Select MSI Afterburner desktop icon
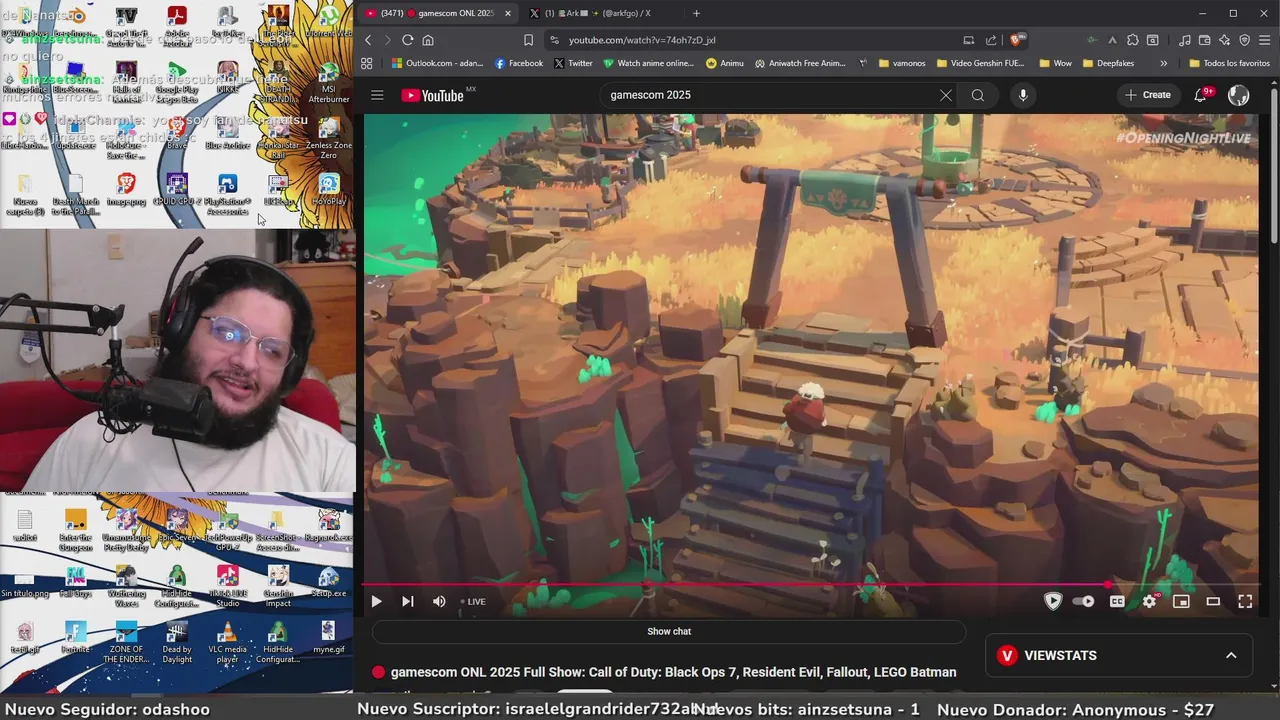The height and width of the screenshot is (720, 1280). 328,84
